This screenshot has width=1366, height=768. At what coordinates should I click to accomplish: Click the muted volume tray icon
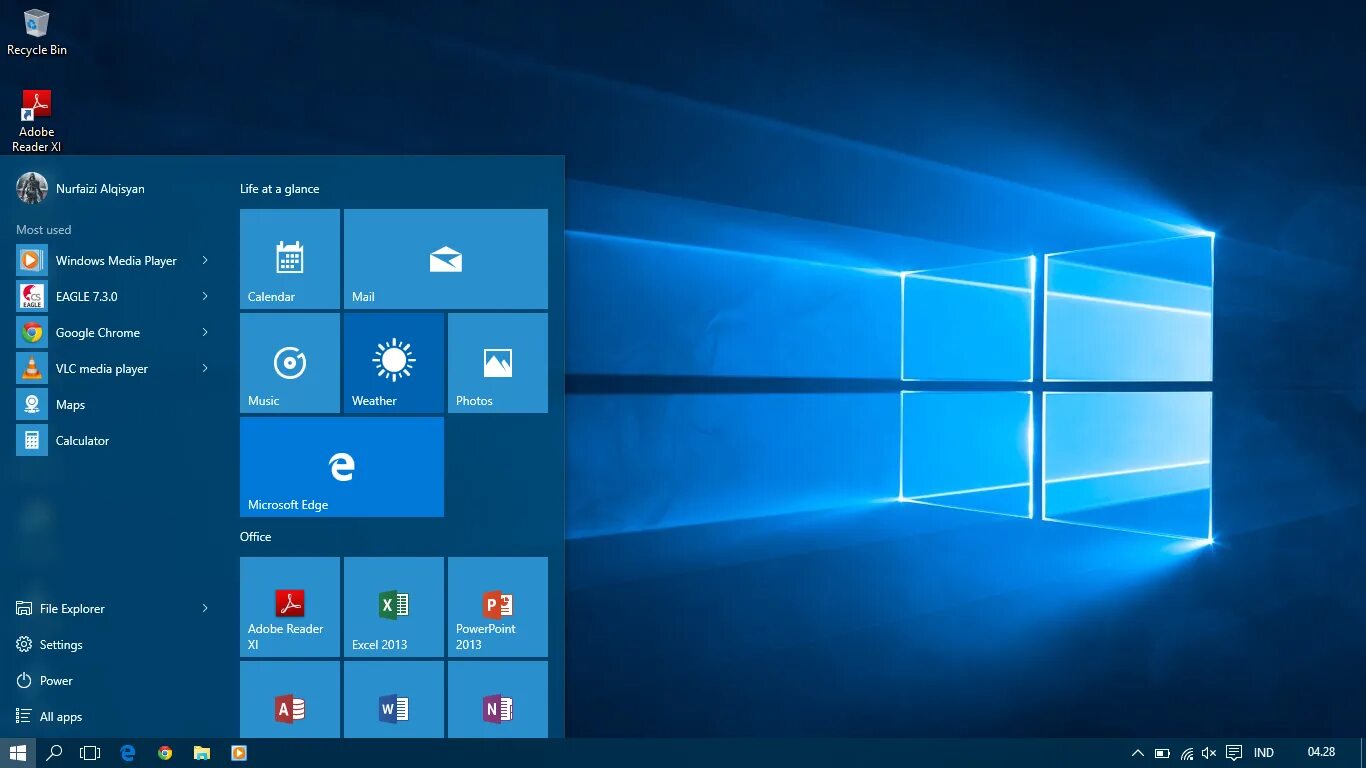[x=1209, y=753]
